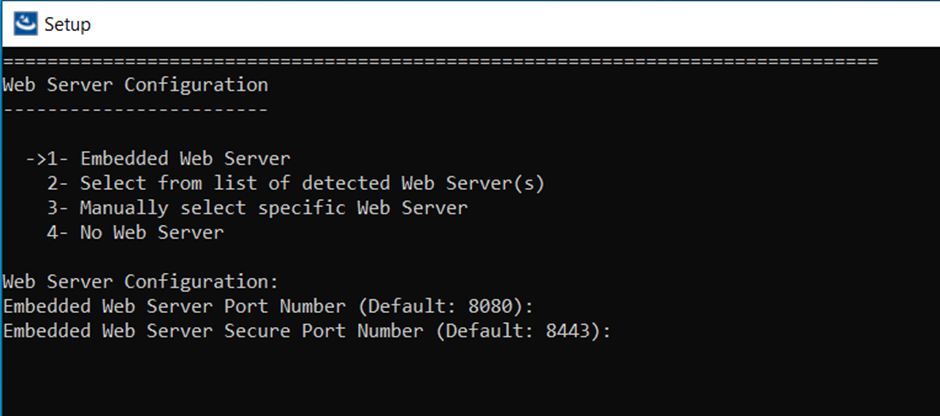Select the "No Web Server" option

(152, 233)
